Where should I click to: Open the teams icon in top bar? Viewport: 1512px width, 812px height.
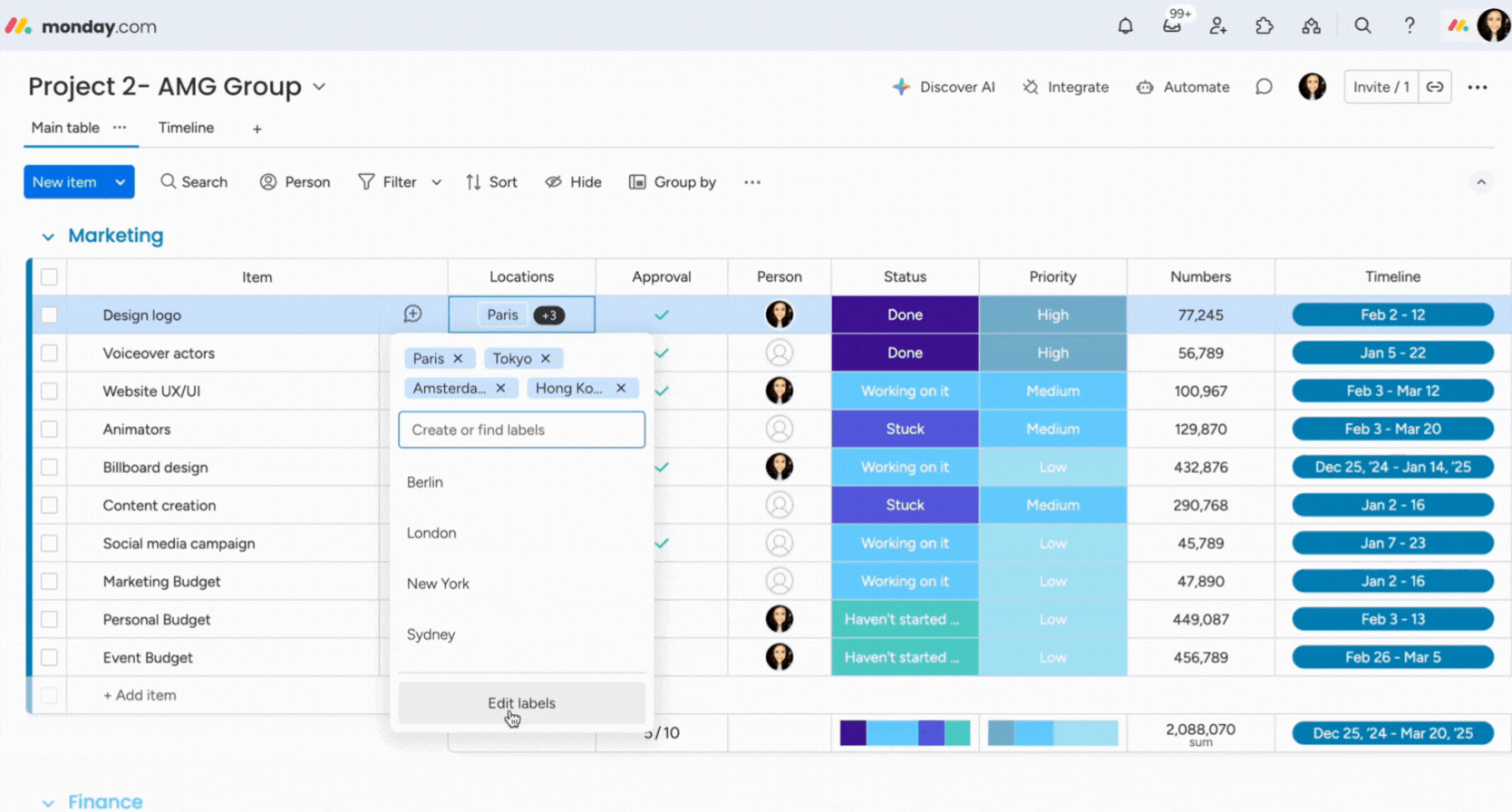coord(1311,25)
